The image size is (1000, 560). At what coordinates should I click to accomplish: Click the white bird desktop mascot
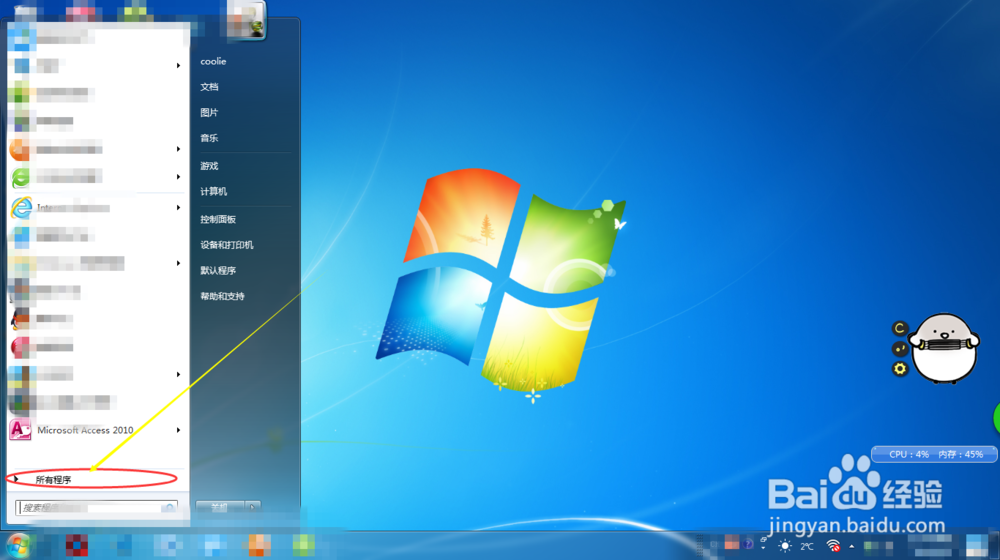[x=945, y=348]
